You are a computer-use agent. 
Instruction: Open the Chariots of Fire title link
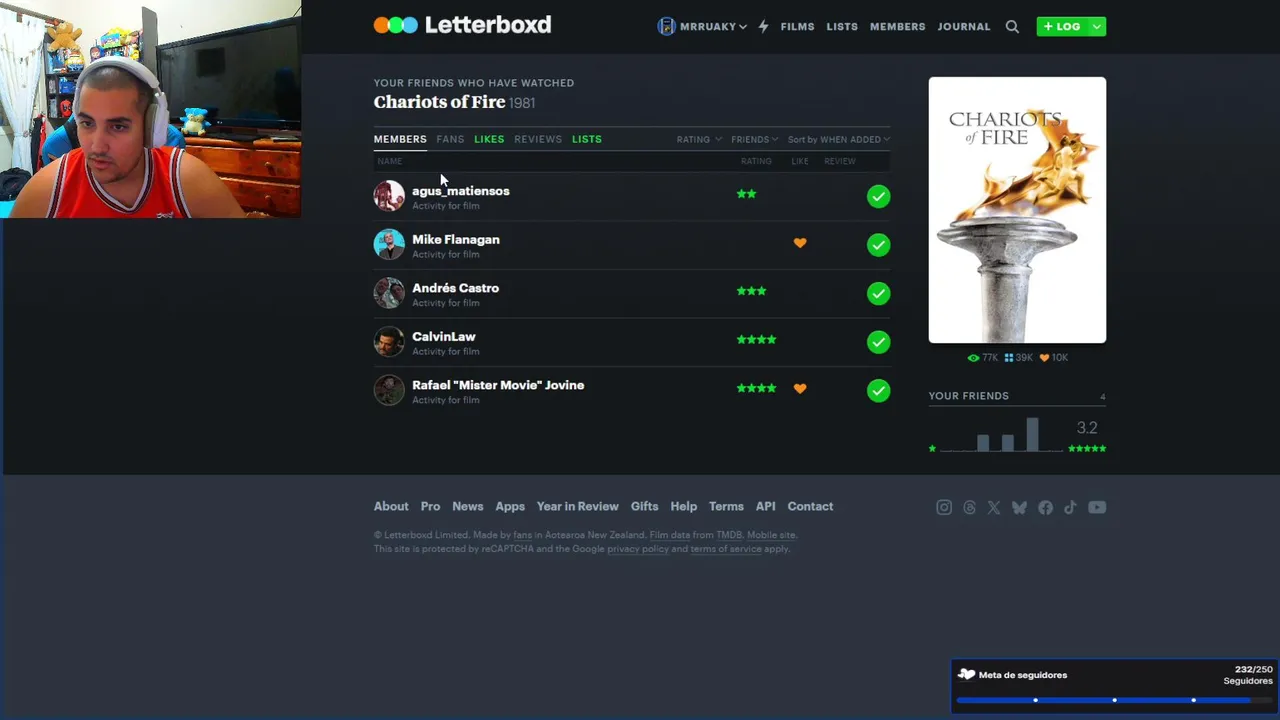[x=439, y=102]
